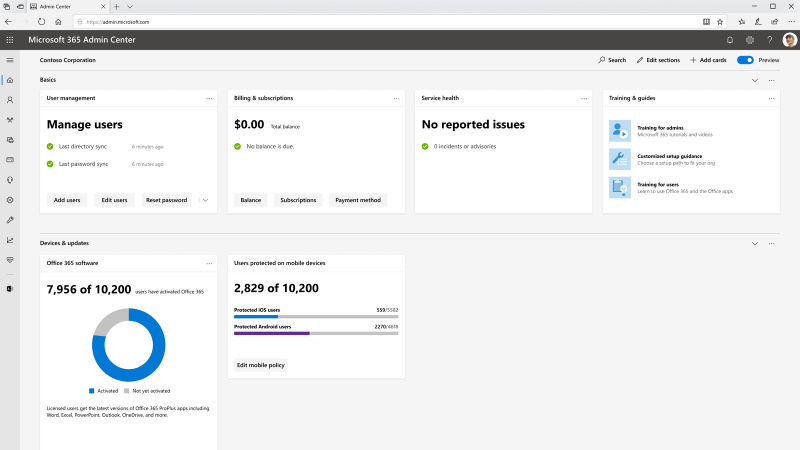Open Resources icon in sidebar

[10, 140]
